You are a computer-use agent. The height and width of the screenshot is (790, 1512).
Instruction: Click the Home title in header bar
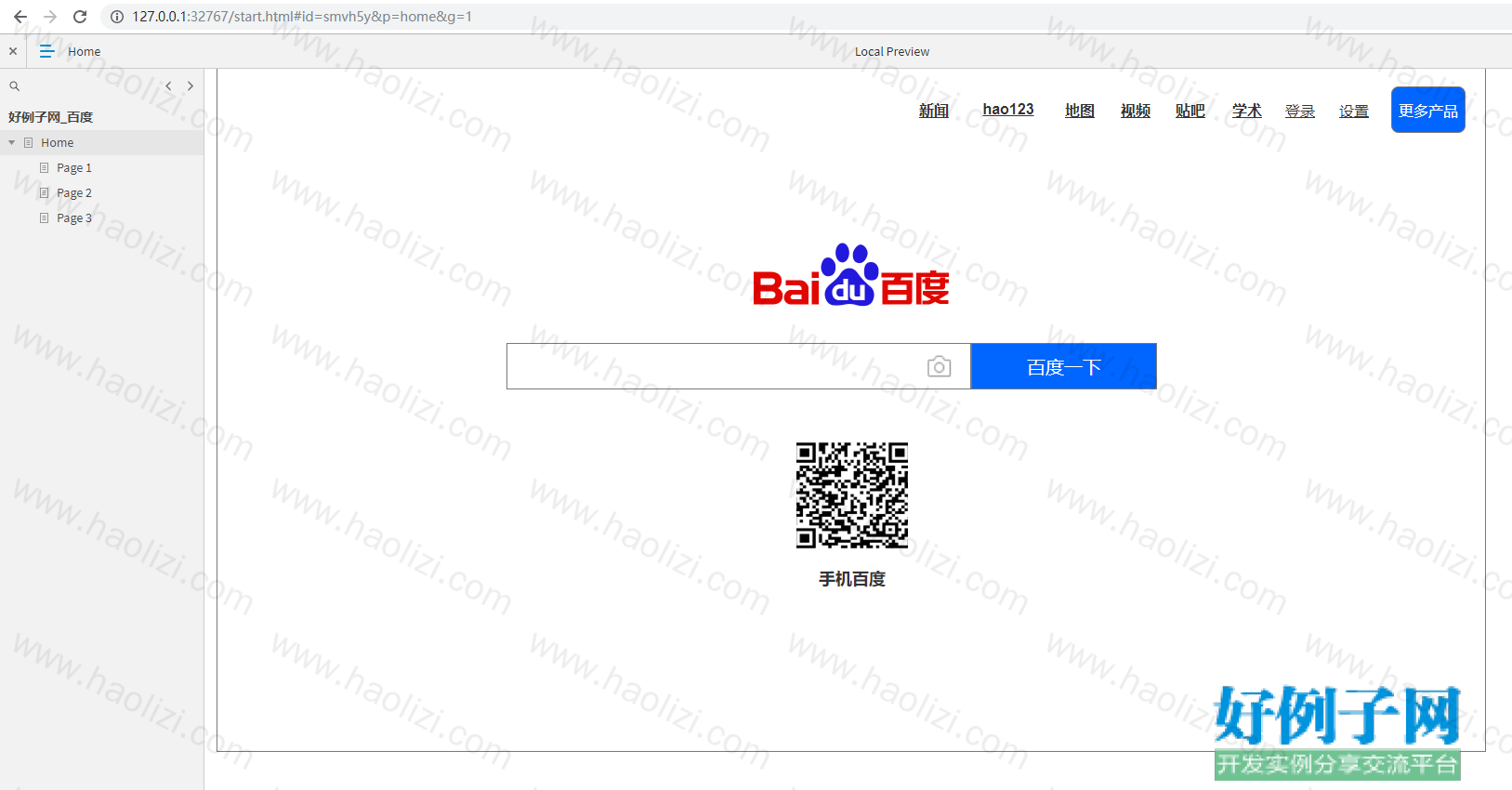click(85, 51)
